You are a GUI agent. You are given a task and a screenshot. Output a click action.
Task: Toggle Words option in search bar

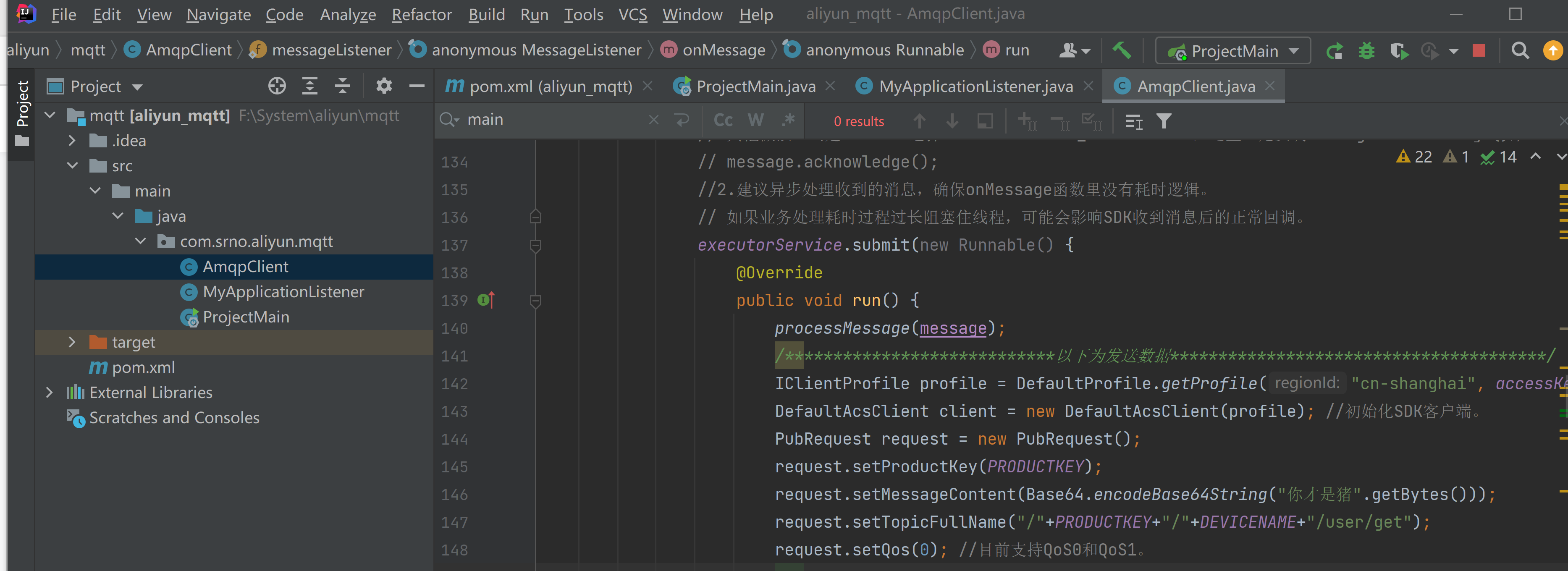pos(755,120)
